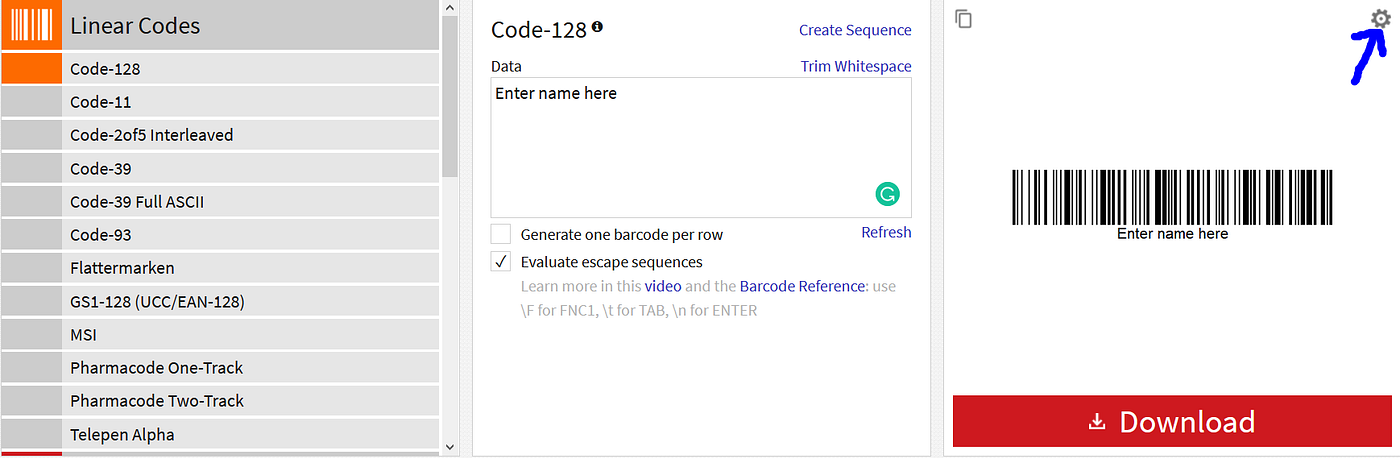Click the Linear Codes barcode icon

click(x=31, y=25)
